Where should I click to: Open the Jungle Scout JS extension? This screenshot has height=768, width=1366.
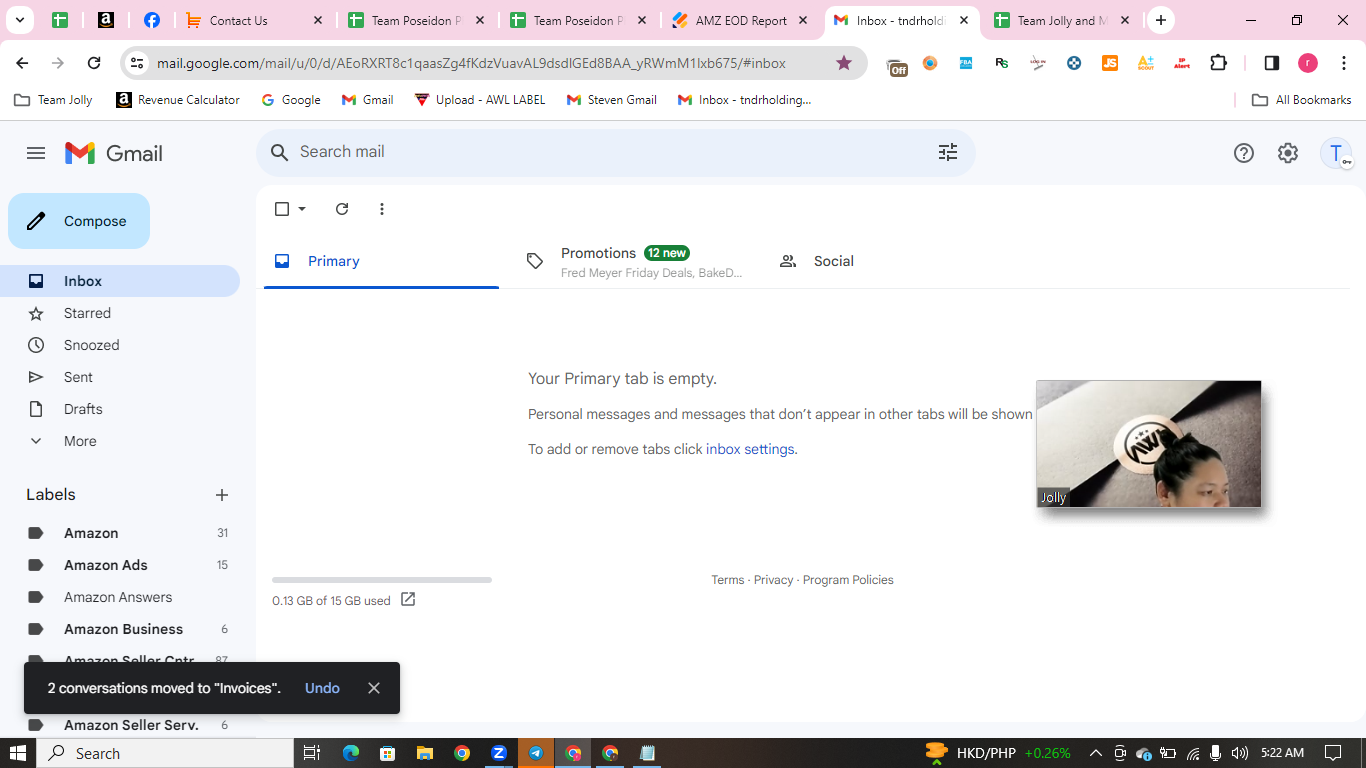1110,63
